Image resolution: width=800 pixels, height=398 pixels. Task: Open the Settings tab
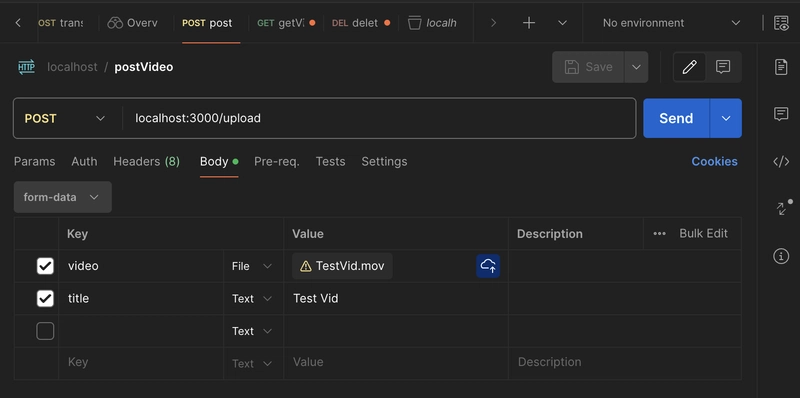point(384,162)
